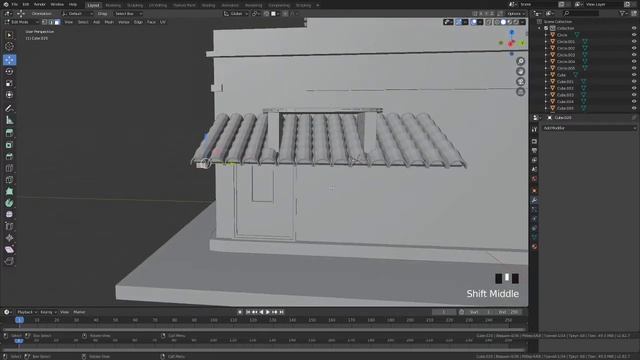The image size is (640, 360).
Task: Open the Options dropdown in viewport
Action: [515, 13]
